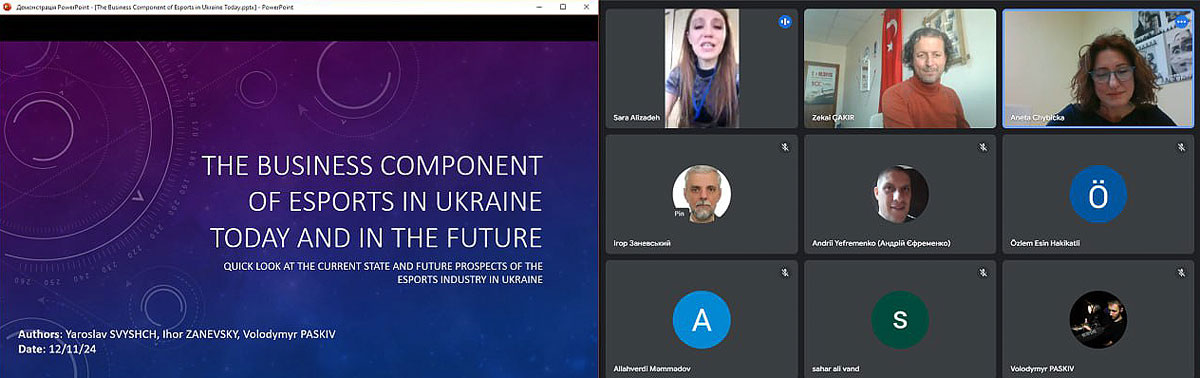
Task: Click the muted mic icon on Allahverdi Məmmədov's tile
Action: click(x=786, y=272)
